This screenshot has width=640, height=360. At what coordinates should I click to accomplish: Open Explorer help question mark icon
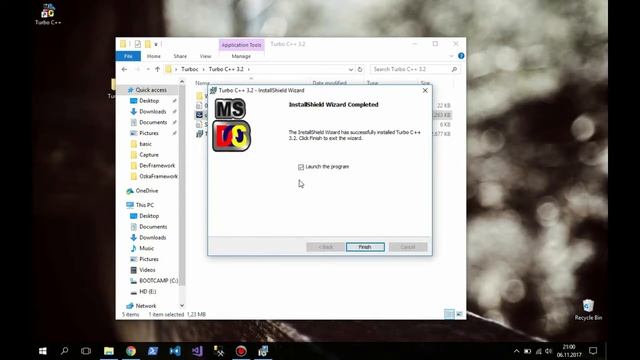click(x=461, y=56)
